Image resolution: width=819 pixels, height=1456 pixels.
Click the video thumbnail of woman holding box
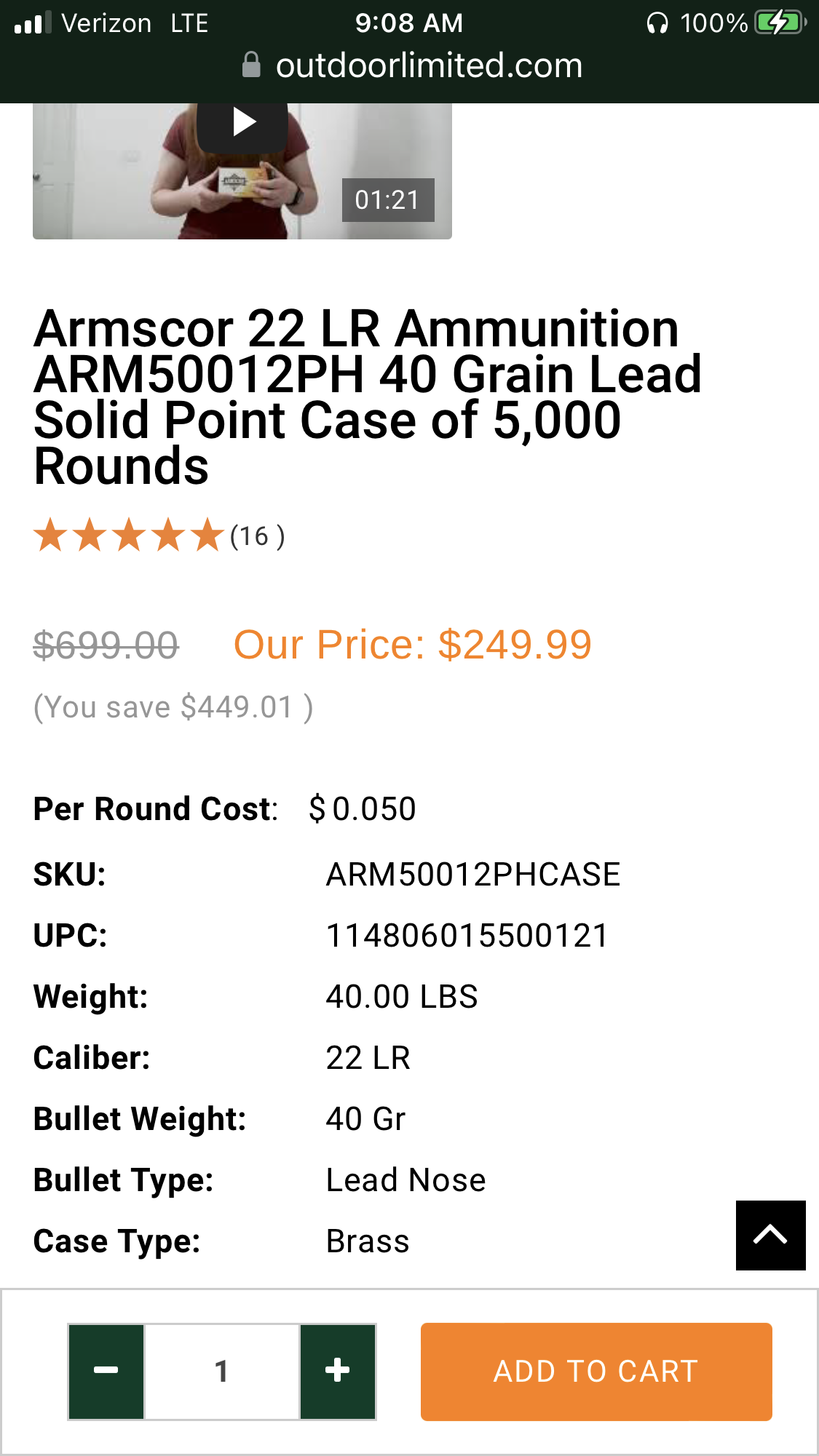point(242,172)
